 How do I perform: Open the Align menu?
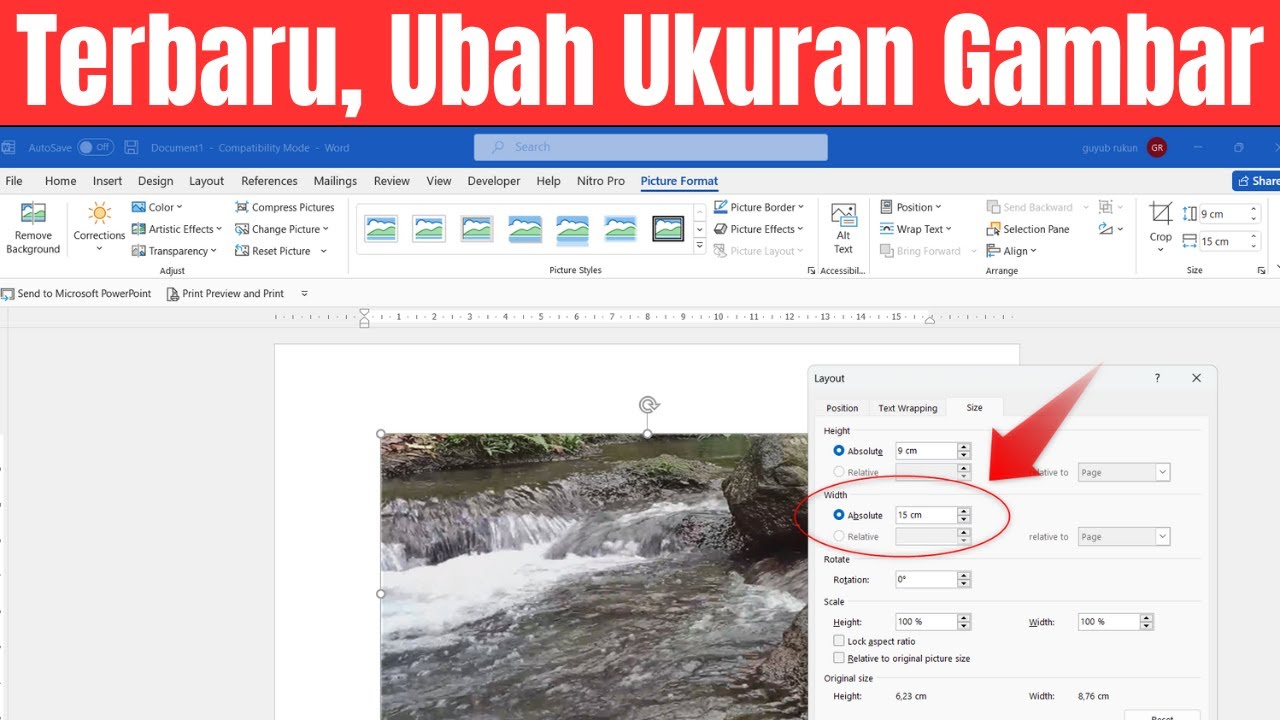point(1012,251)
